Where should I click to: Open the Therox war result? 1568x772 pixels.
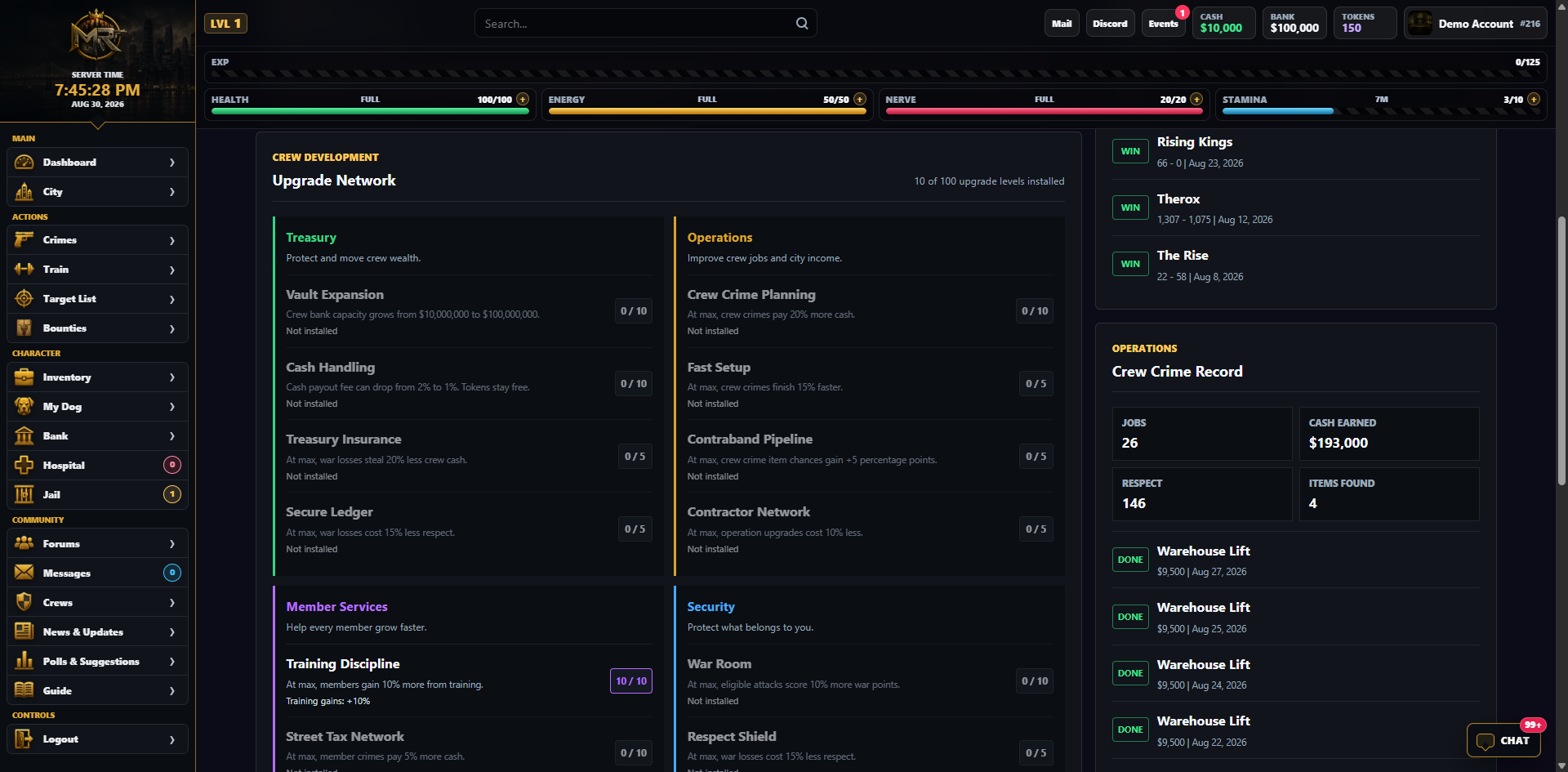1296,208
